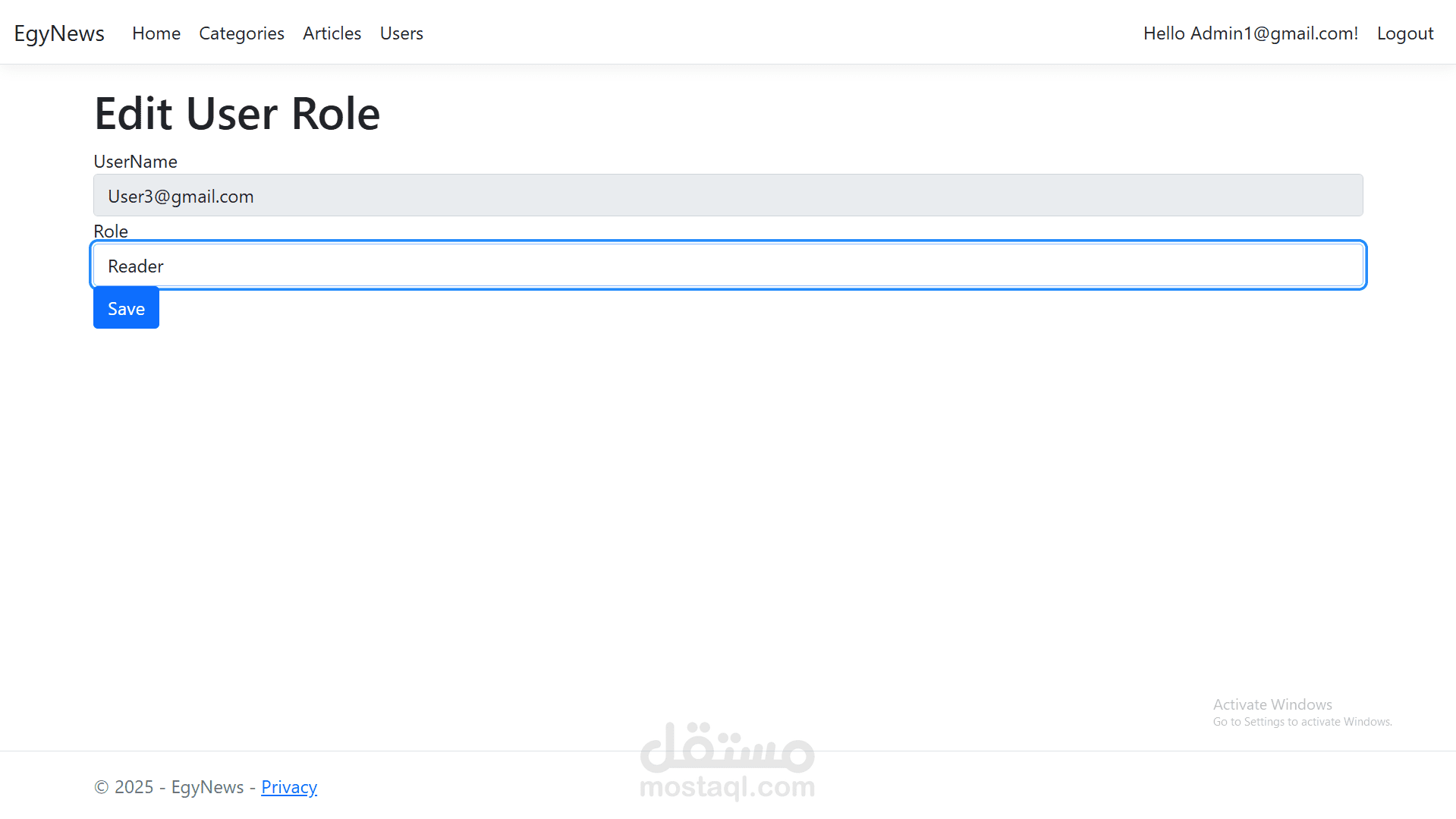Open the Categories nav item
Image resolution: width=1456 pixels, height=819 pixels.
241,33
